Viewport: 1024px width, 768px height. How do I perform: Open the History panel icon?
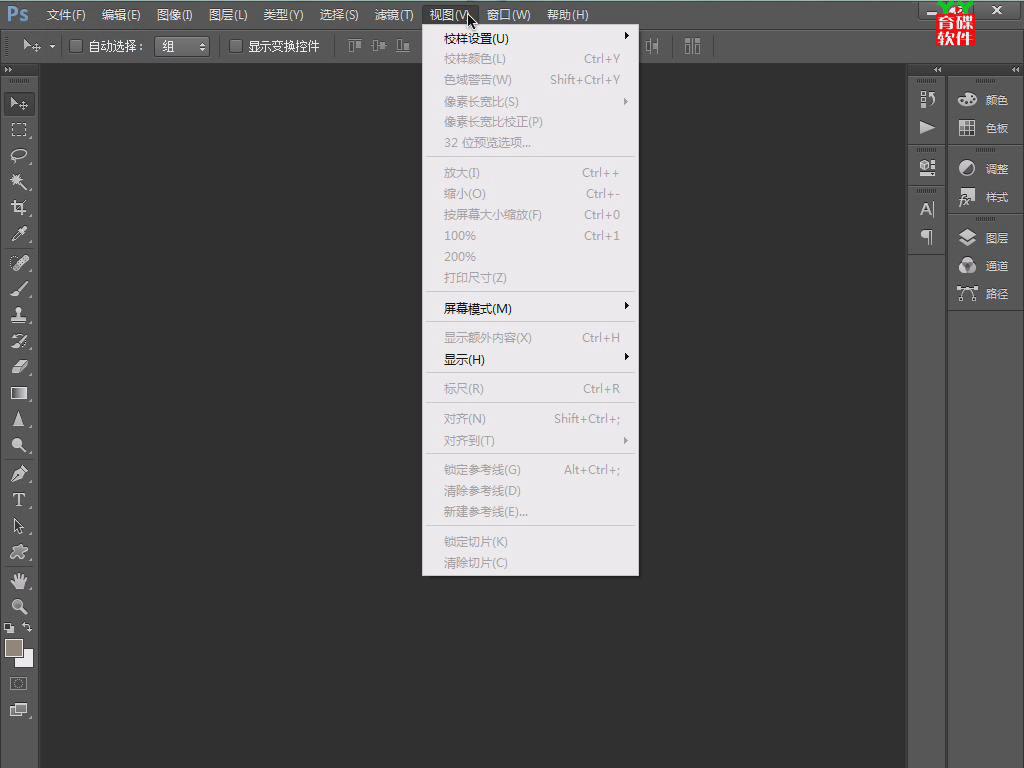927,99
